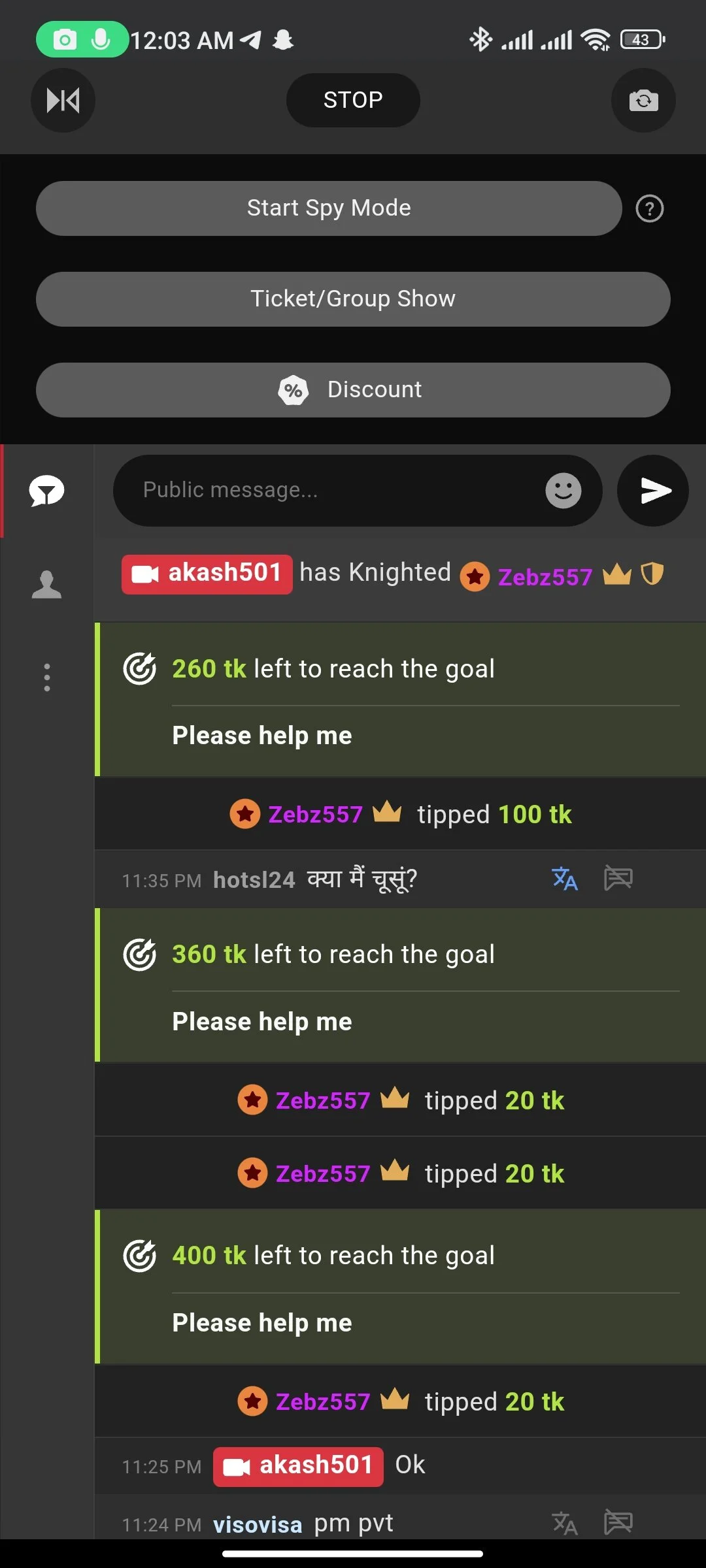Tap the mute-chat icon beside hotsl24's message
This screenshot has width=706, height=1568.
point(618,879)
